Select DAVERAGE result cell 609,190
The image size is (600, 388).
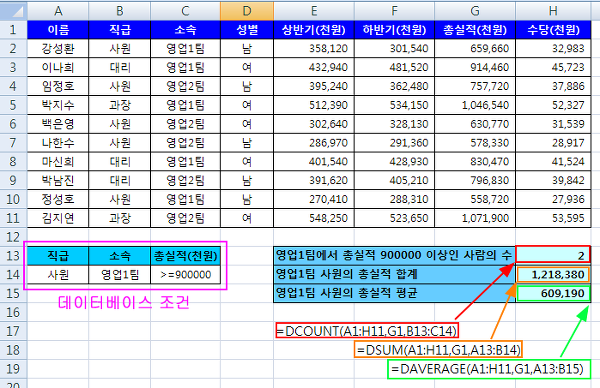click(553, 293)
